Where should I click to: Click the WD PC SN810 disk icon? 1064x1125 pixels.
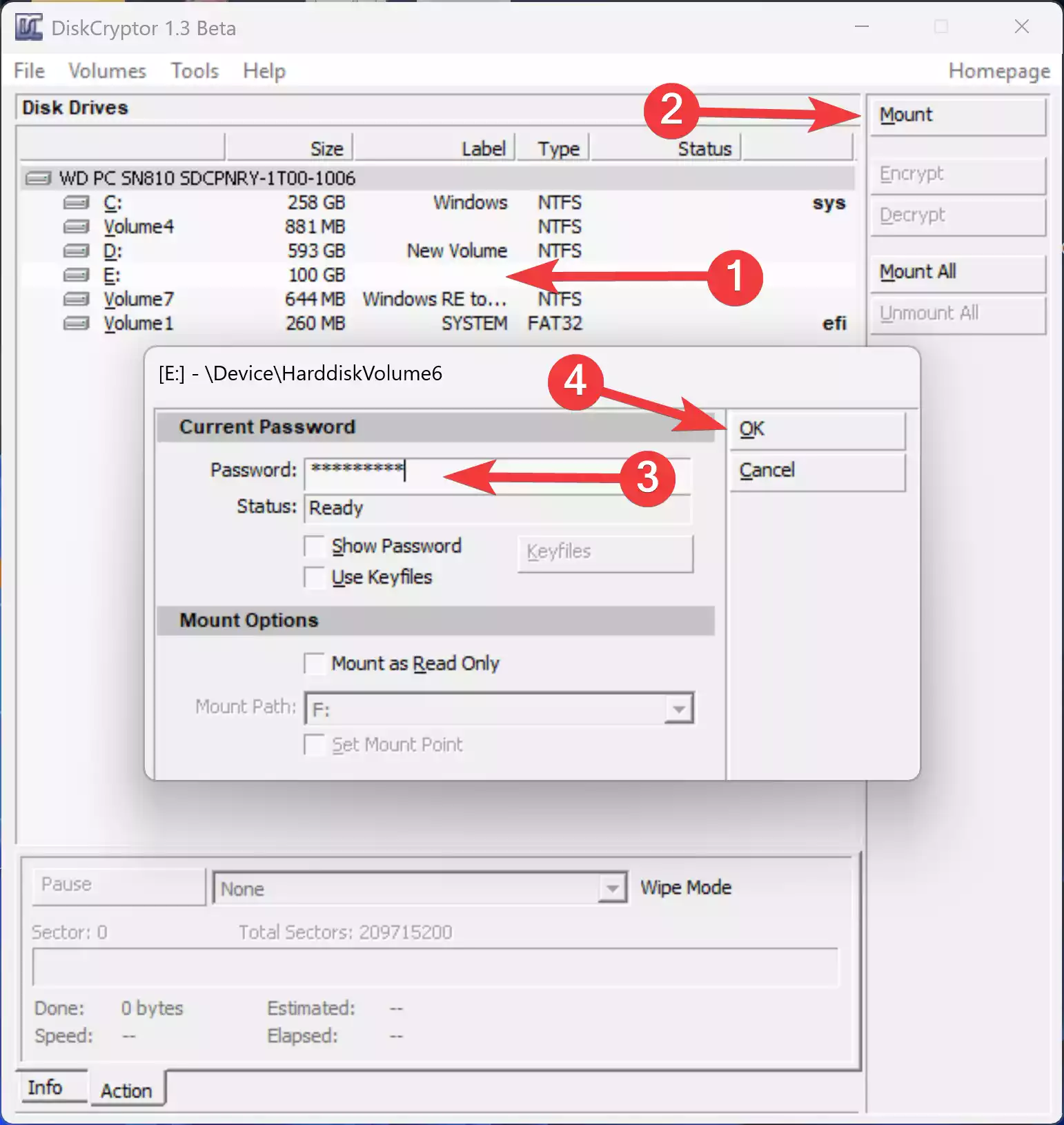38,179
